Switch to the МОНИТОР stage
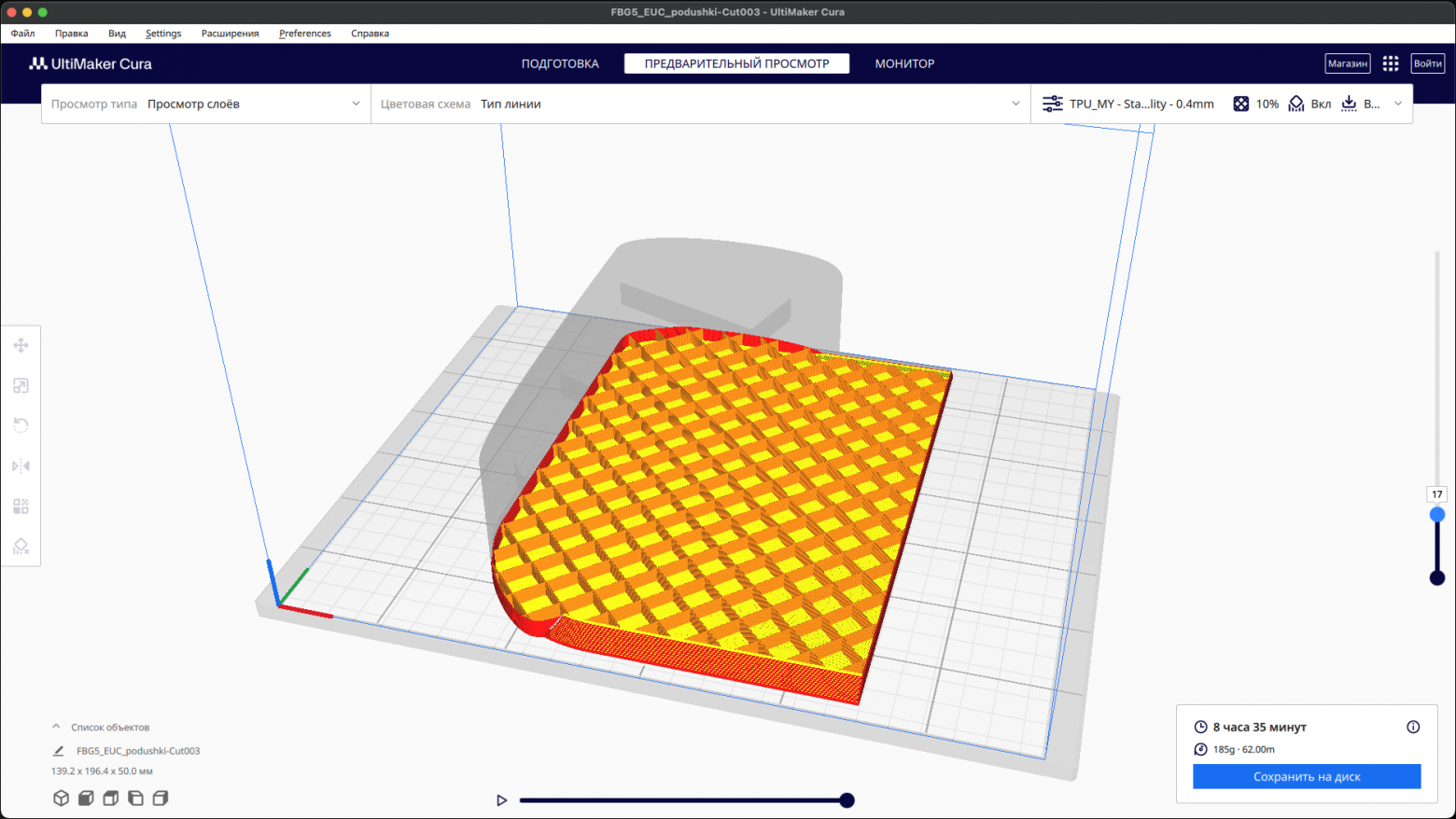Image resolution: width=1456 pixels, height=819 pixels. tap(904, 63)
